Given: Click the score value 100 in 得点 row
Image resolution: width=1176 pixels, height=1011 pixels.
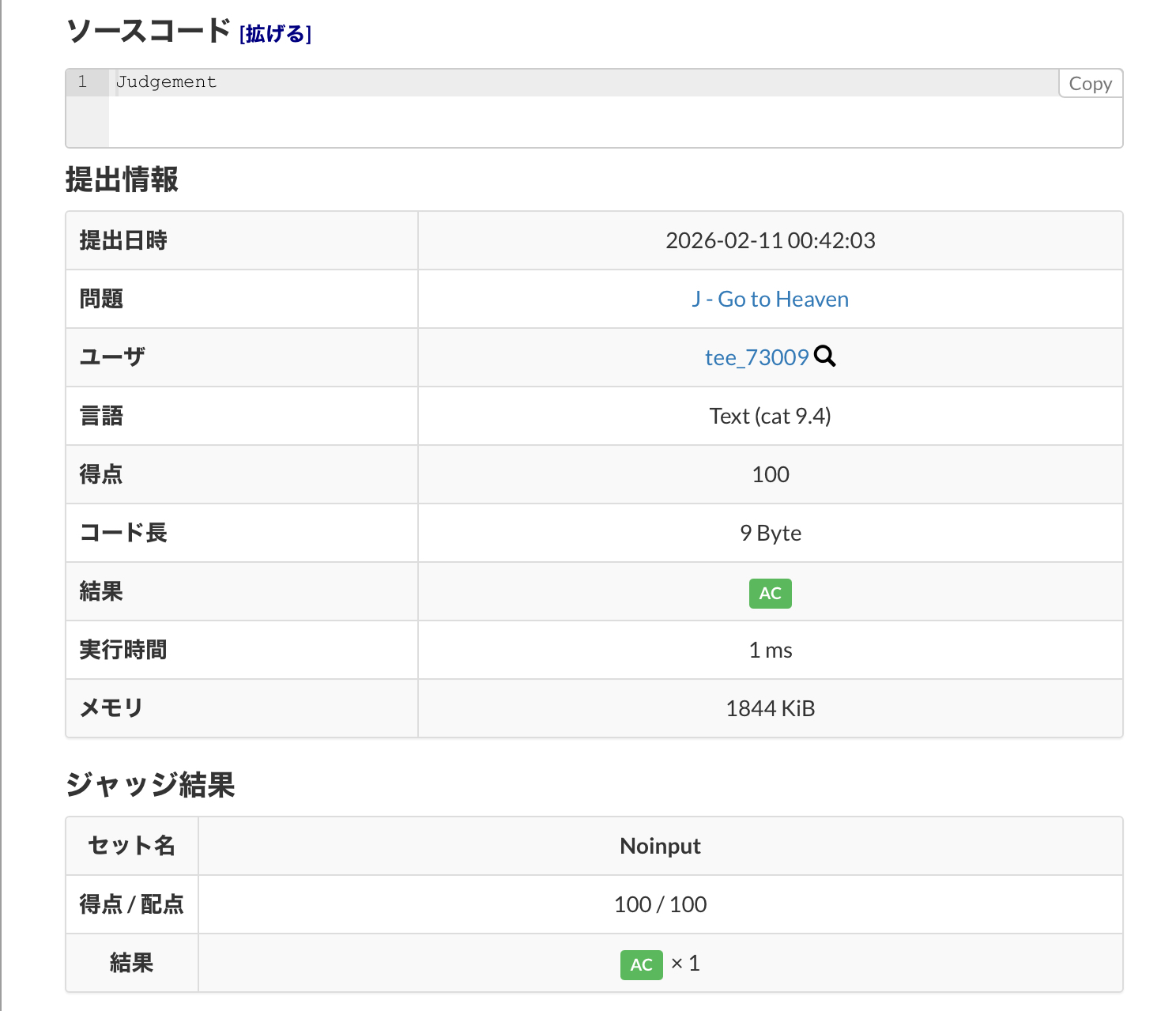Looking at the screenshot, I should click(x=770, y=475).
